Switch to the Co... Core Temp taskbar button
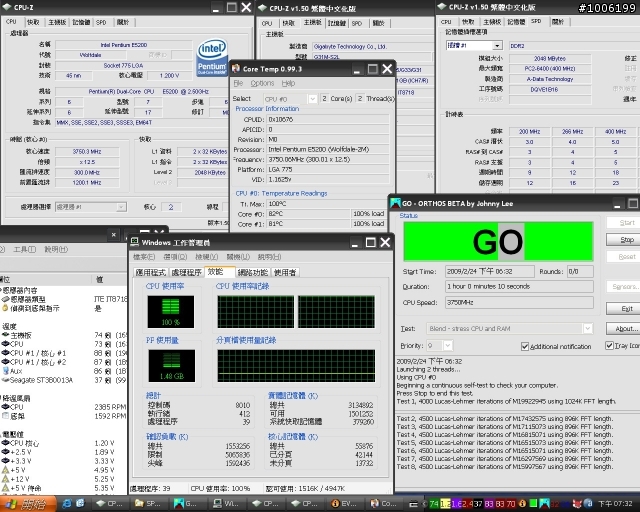The image size is (640, 512). coord(384,503)
